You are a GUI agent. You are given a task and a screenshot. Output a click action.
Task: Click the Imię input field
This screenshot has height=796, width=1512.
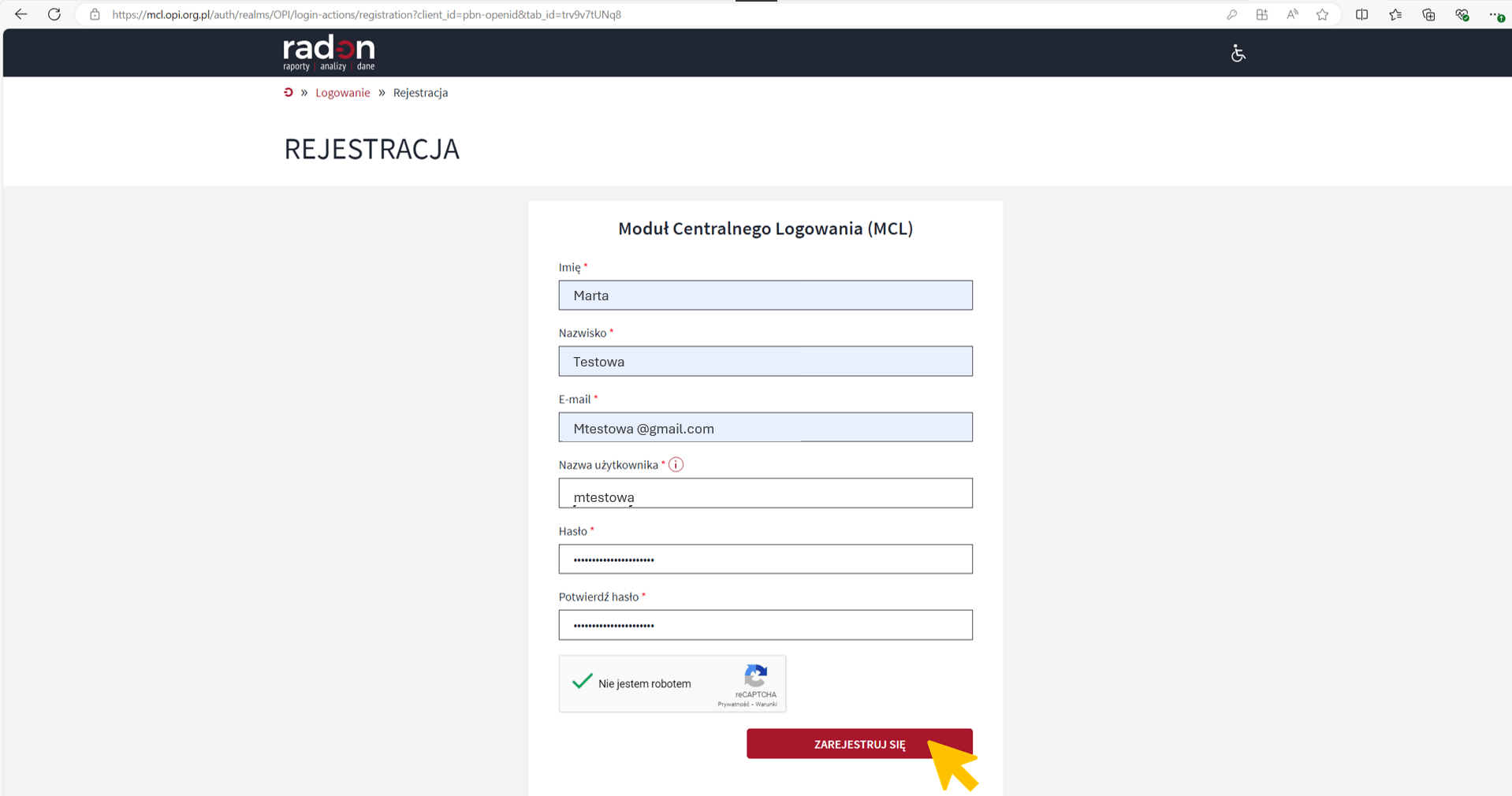(765, 296)
